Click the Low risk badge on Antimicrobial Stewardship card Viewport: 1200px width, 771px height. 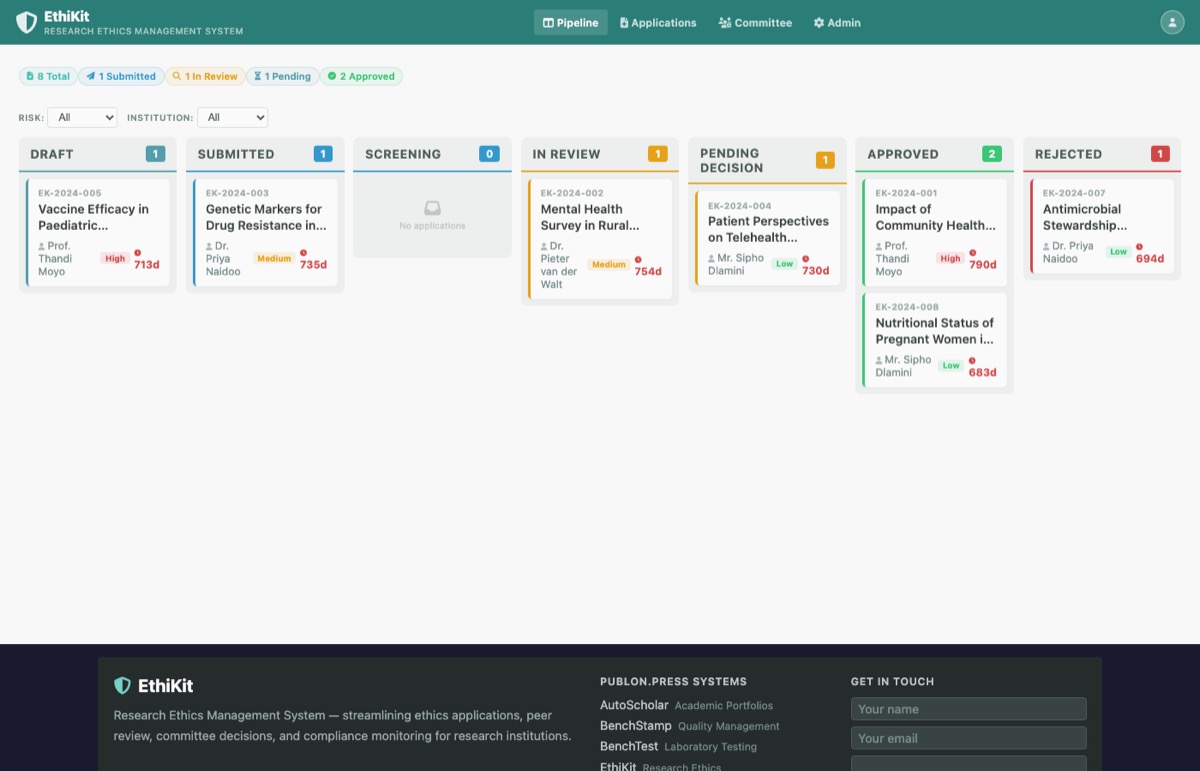[1118, 252]
